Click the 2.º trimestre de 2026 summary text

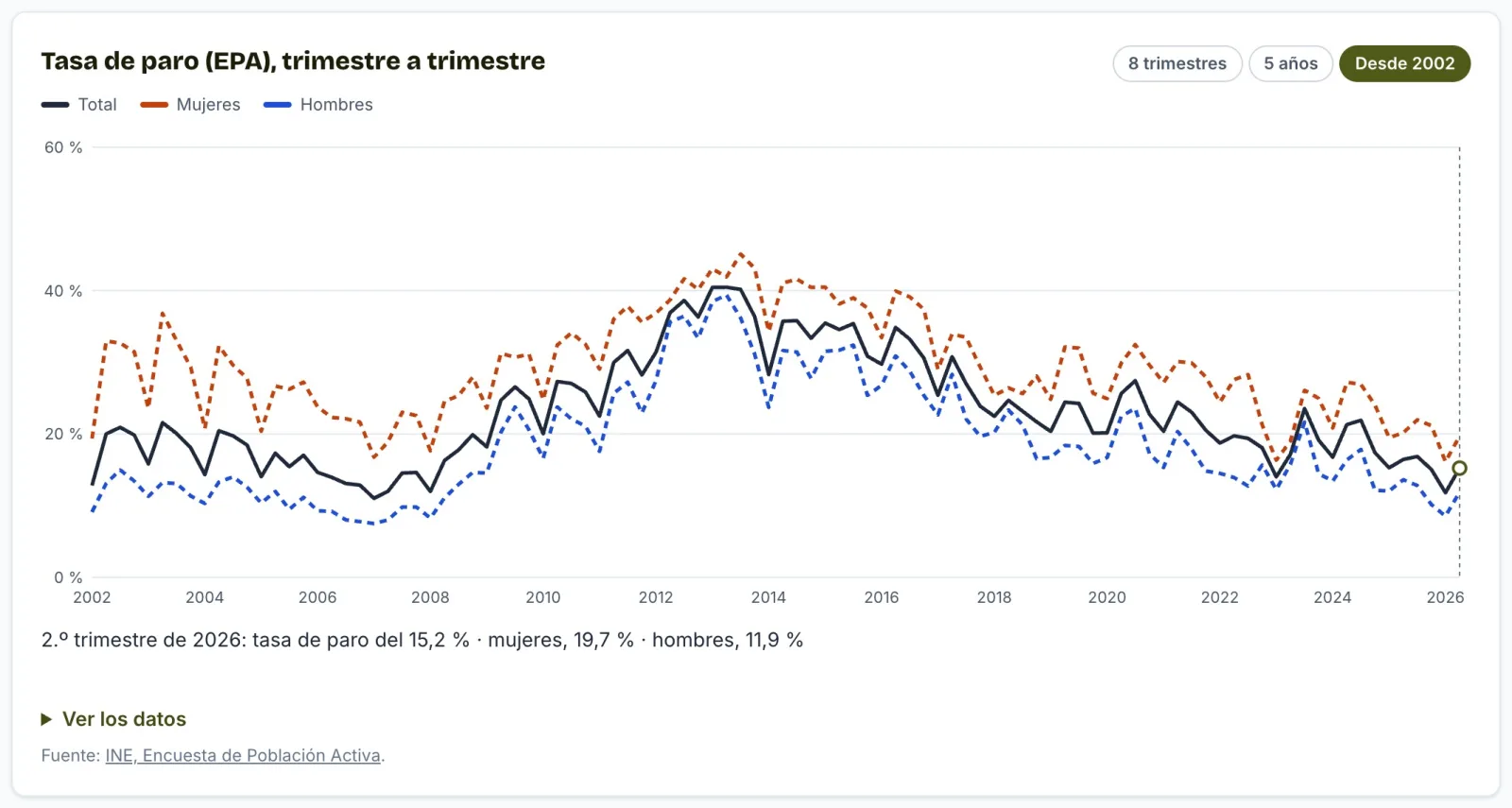tap(422, 640)
